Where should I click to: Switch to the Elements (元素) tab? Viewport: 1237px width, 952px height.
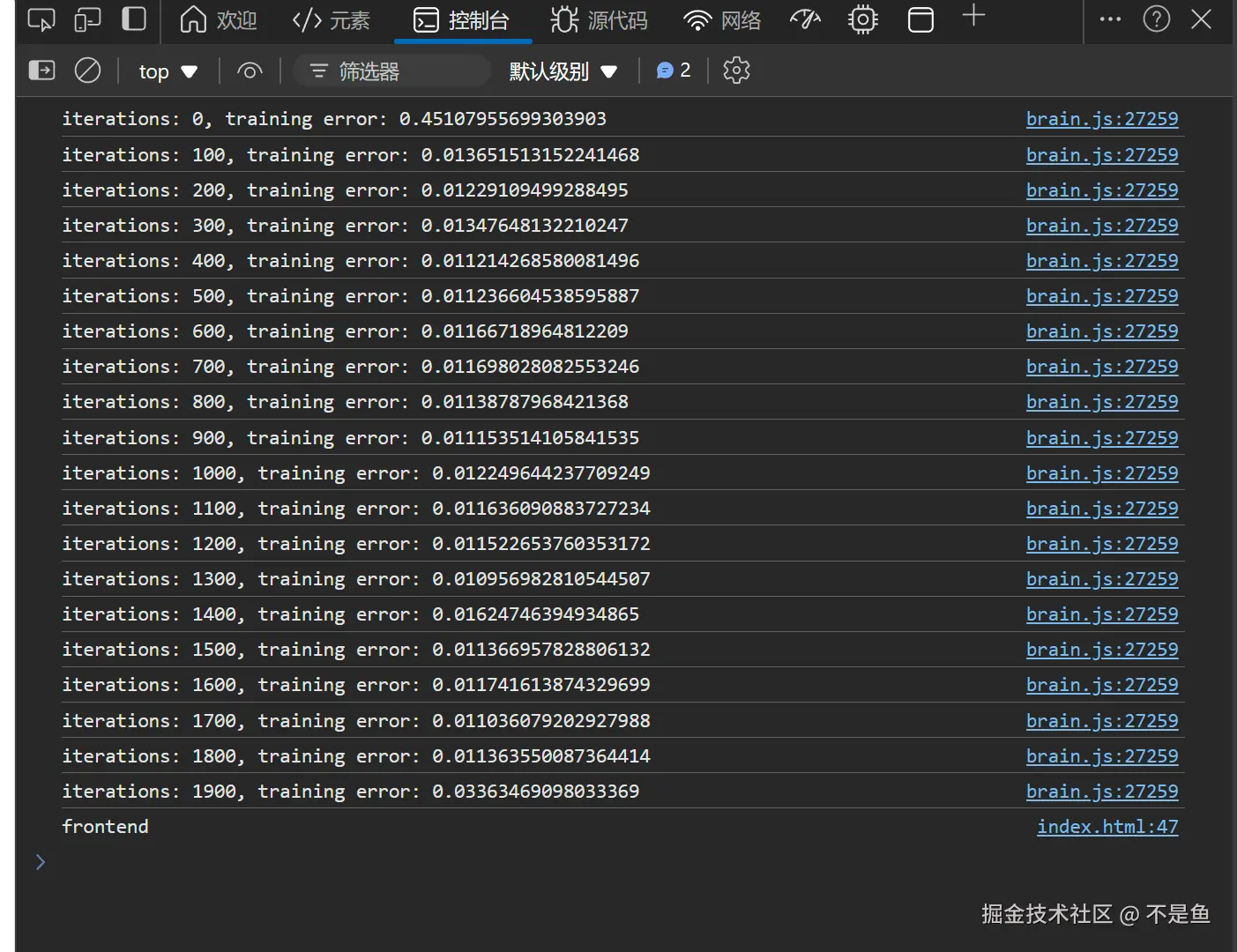[x=331, y=20]
